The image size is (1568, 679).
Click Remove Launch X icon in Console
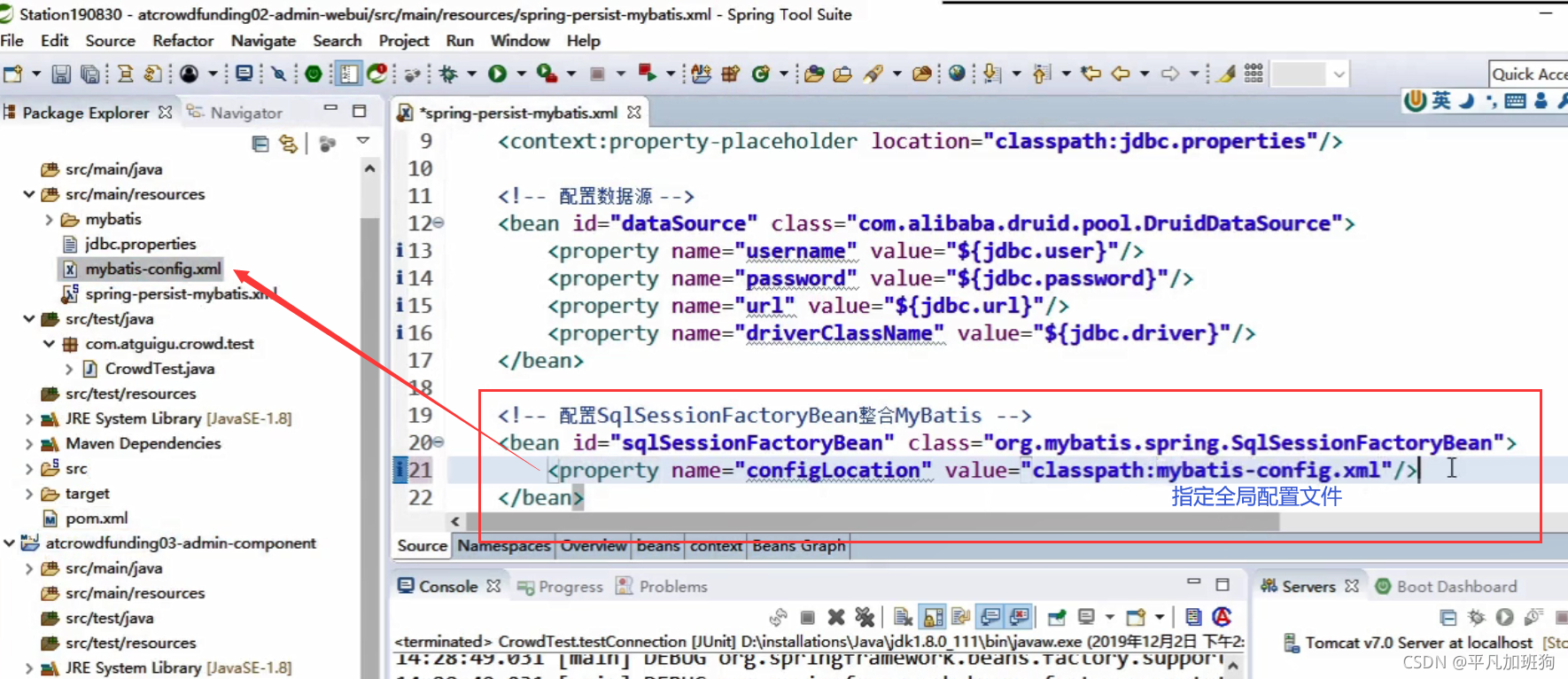click(836, 617)
